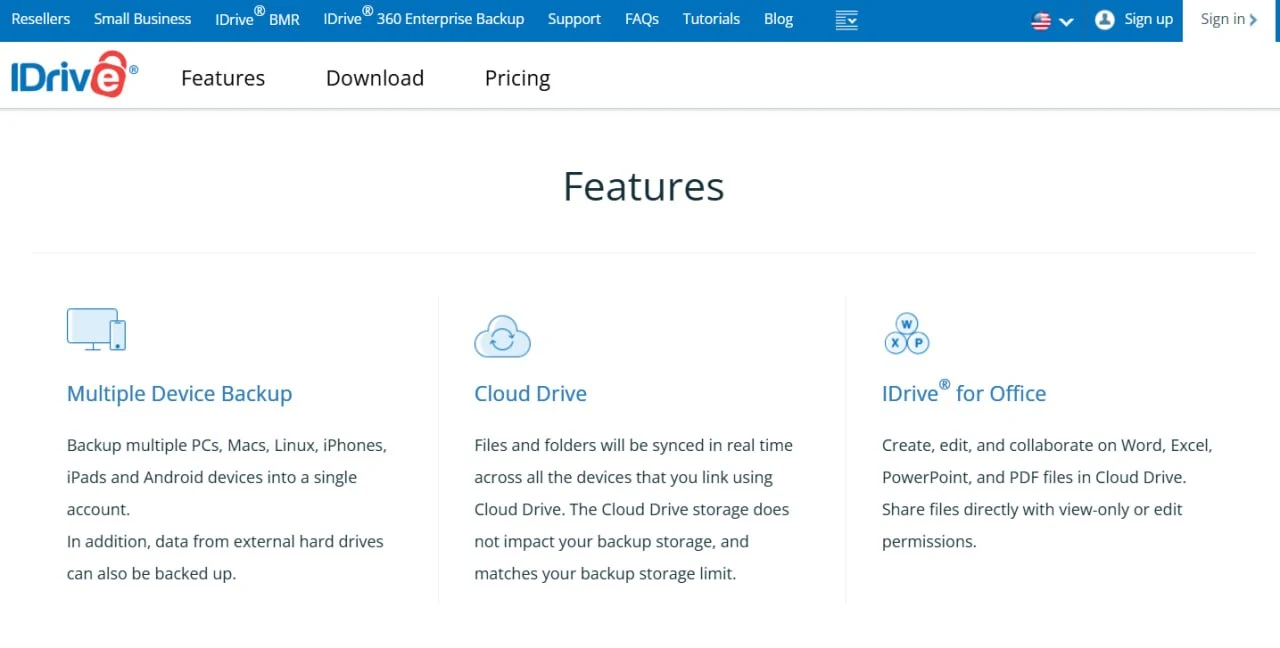Click text 'Backup multiple PCs, Macs, Linux, iPhones,'

[227, 445]
